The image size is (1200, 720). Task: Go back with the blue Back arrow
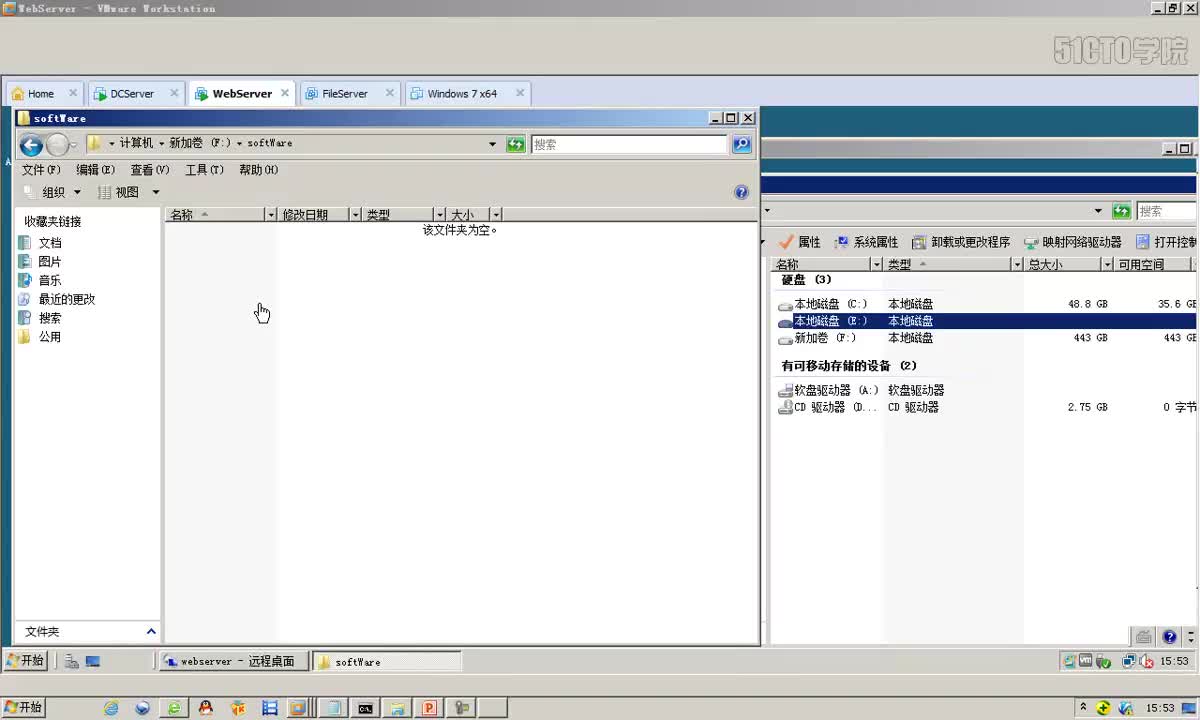pos(31,145)
